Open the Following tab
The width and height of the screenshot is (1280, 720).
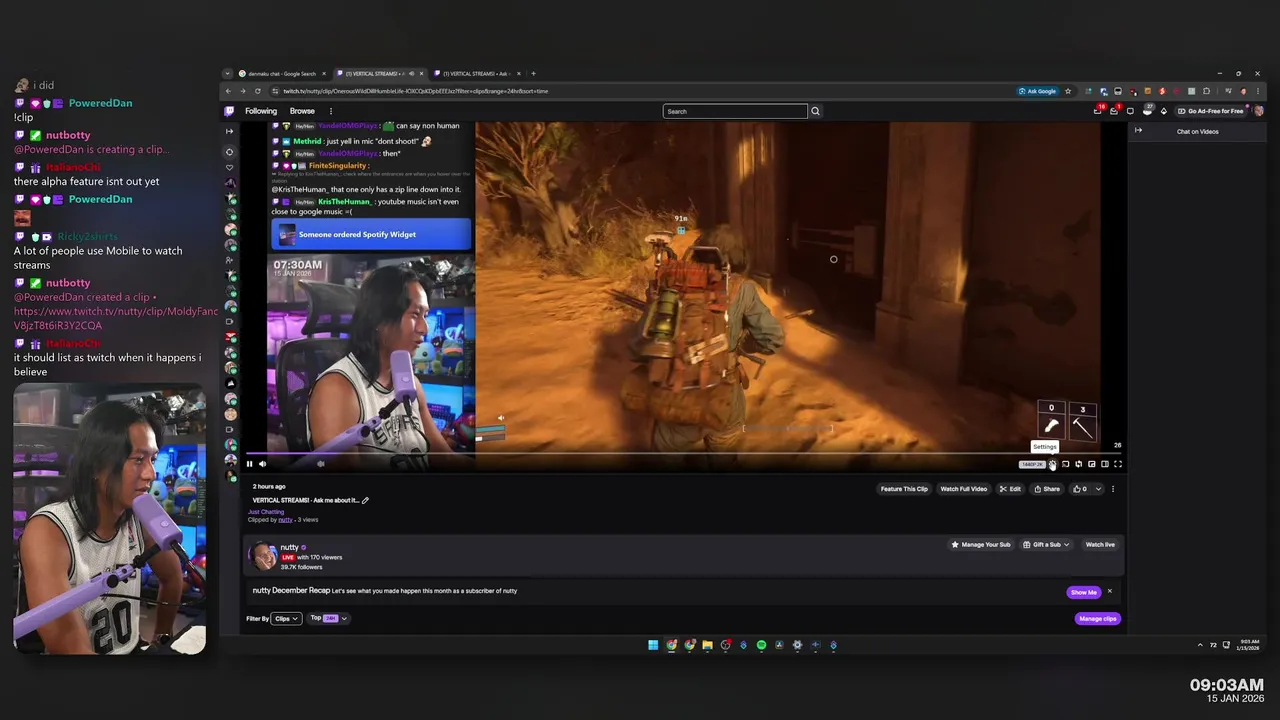click(261, 111)
